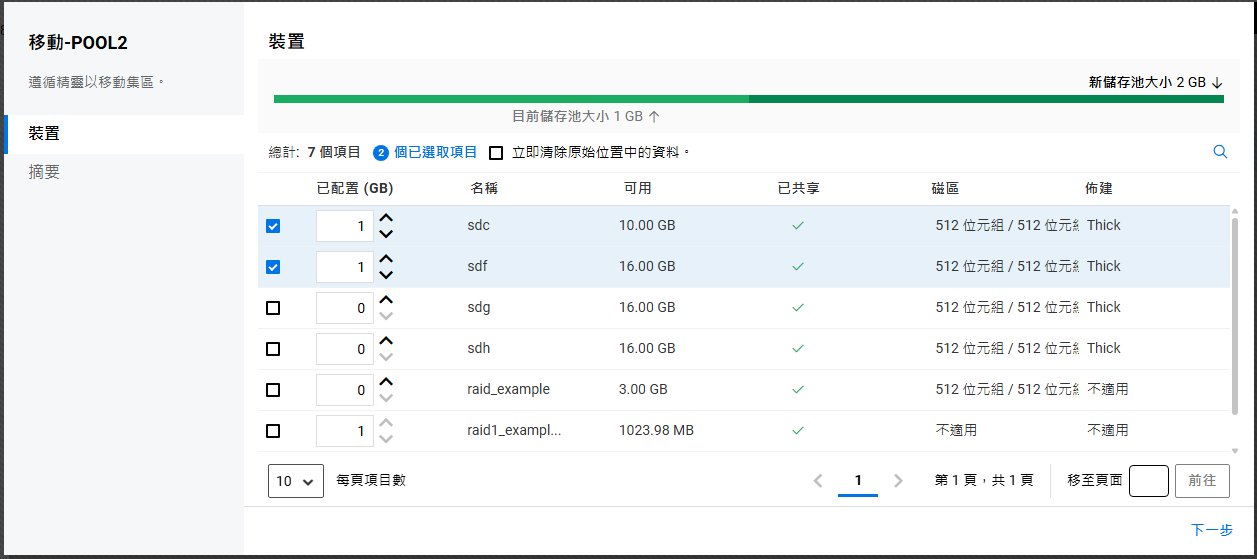Increase allocated GB for sdc
The width and height of the screenshot is (1257, 559).
coord(386,218)
